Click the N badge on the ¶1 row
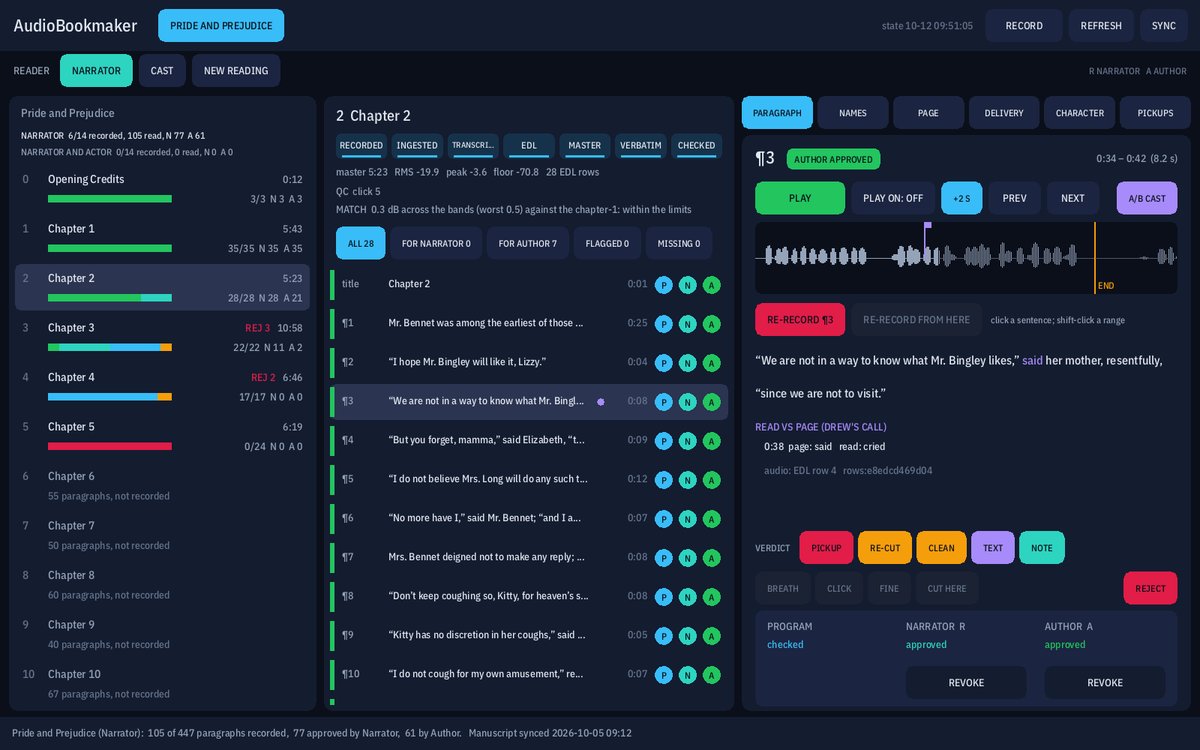Image resolution: width=1200 pixels, height=750 pixels. 687,323
